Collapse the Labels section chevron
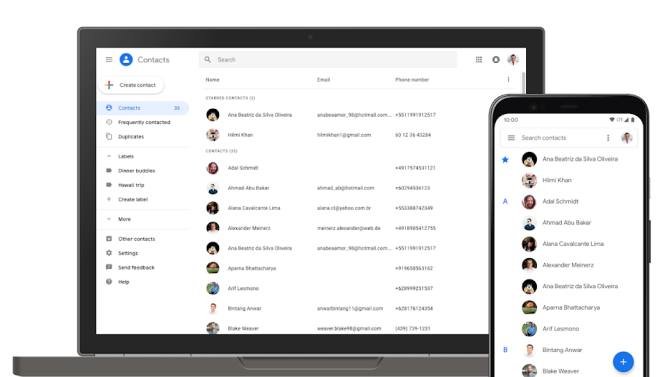The height and width of the screenshot is (377, 670). tap(109, 156)
